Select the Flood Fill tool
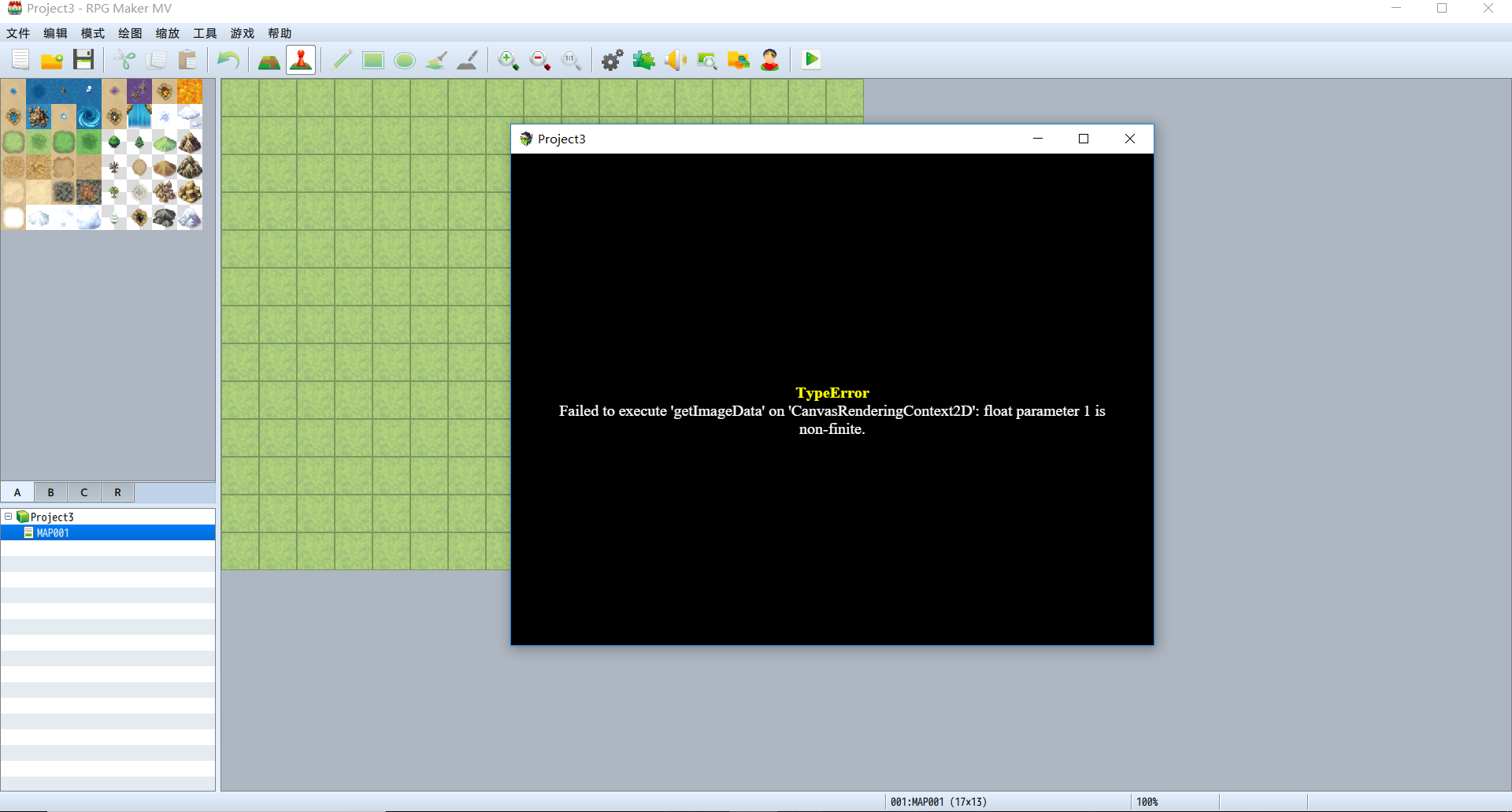 click(436, 60)
